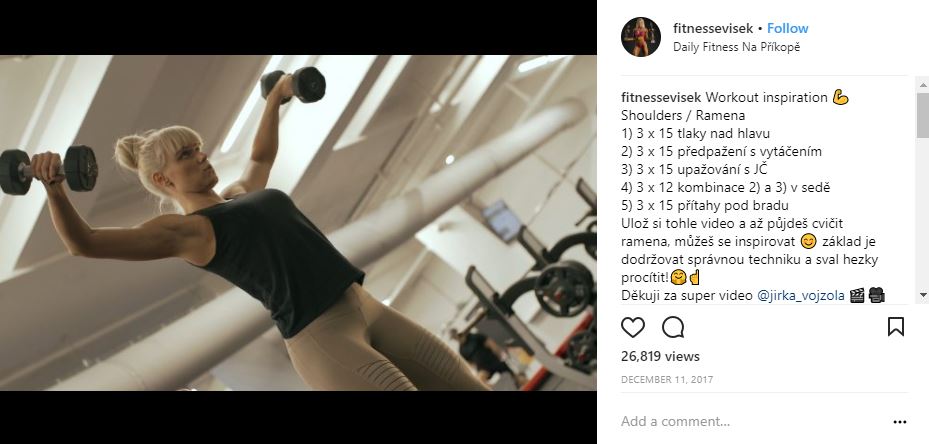Like the post with the heart icon

[x=632, y=327]
